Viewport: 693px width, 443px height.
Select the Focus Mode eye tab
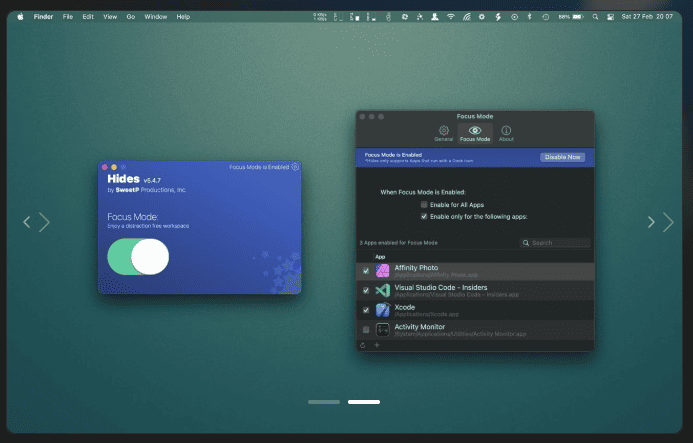point(475,133)
